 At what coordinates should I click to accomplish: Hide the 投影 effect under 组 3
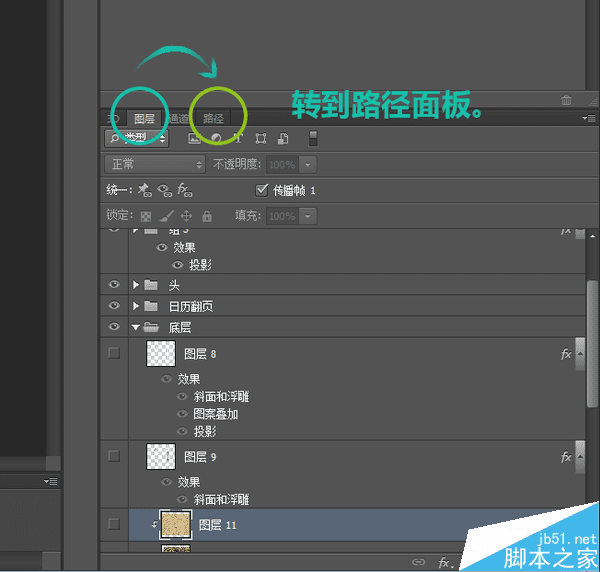click(x=178, y=265)
